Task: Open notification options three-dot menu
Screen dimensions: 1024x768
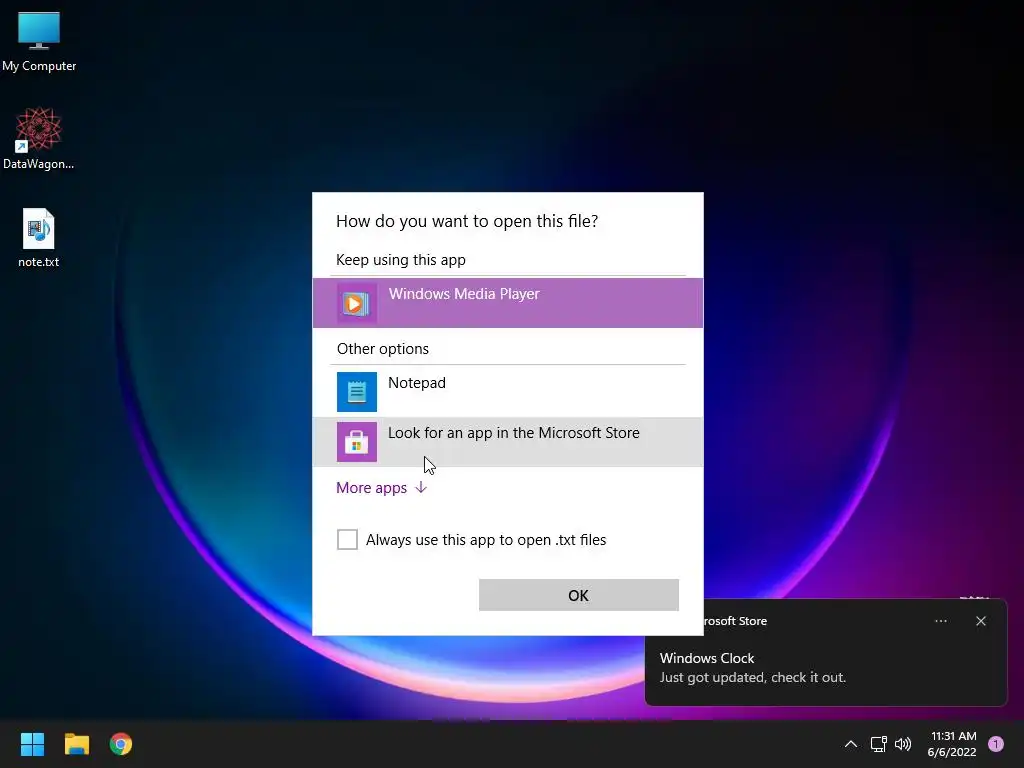Action: point(941,621)
